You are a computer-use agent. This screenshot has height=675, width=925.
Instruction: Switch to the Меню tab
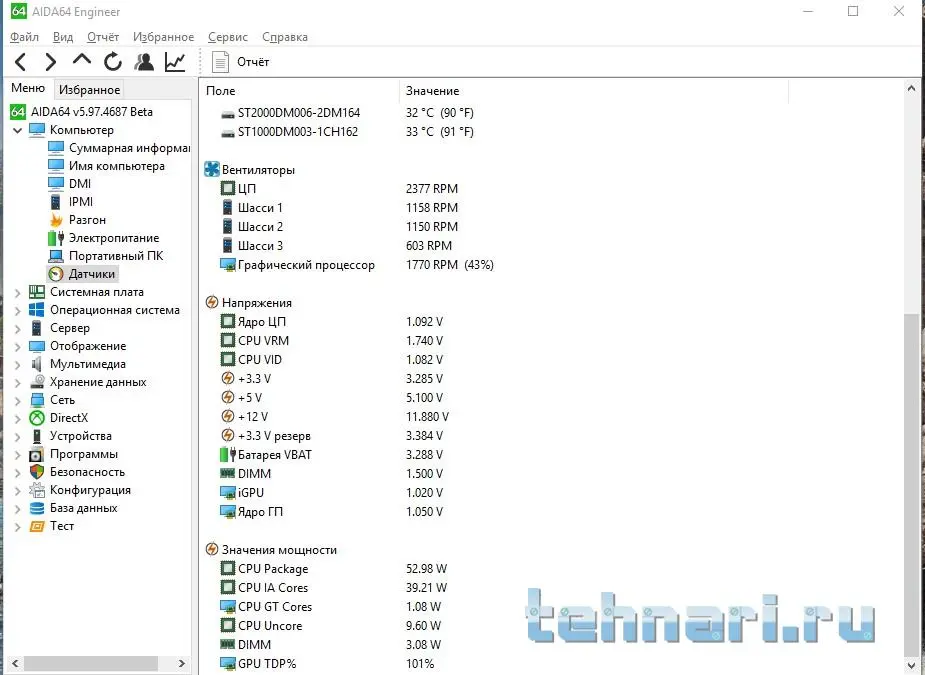[28, 88]
